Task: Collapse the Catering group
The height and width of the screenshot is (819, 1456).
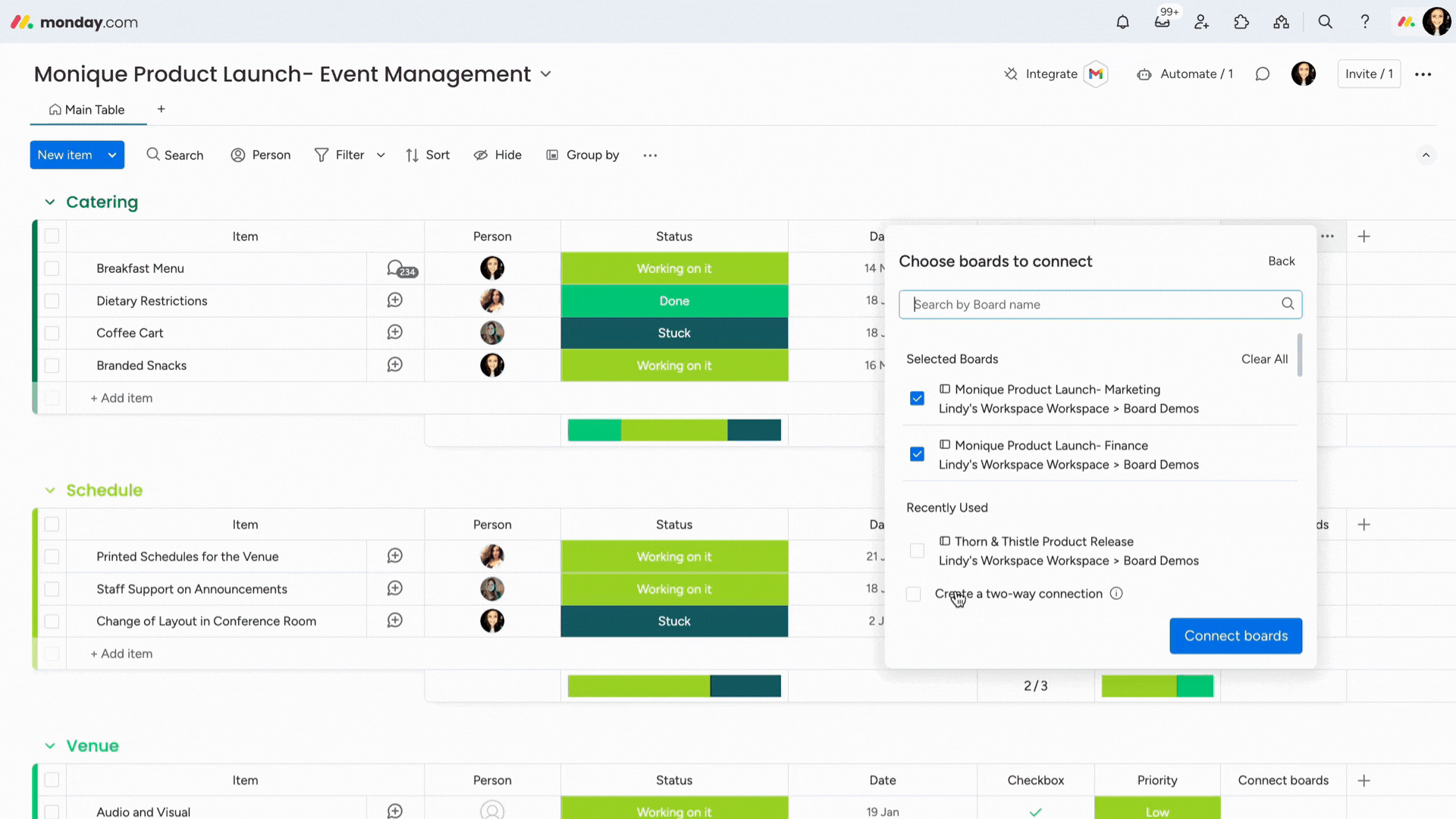Action: coord(50,202)
